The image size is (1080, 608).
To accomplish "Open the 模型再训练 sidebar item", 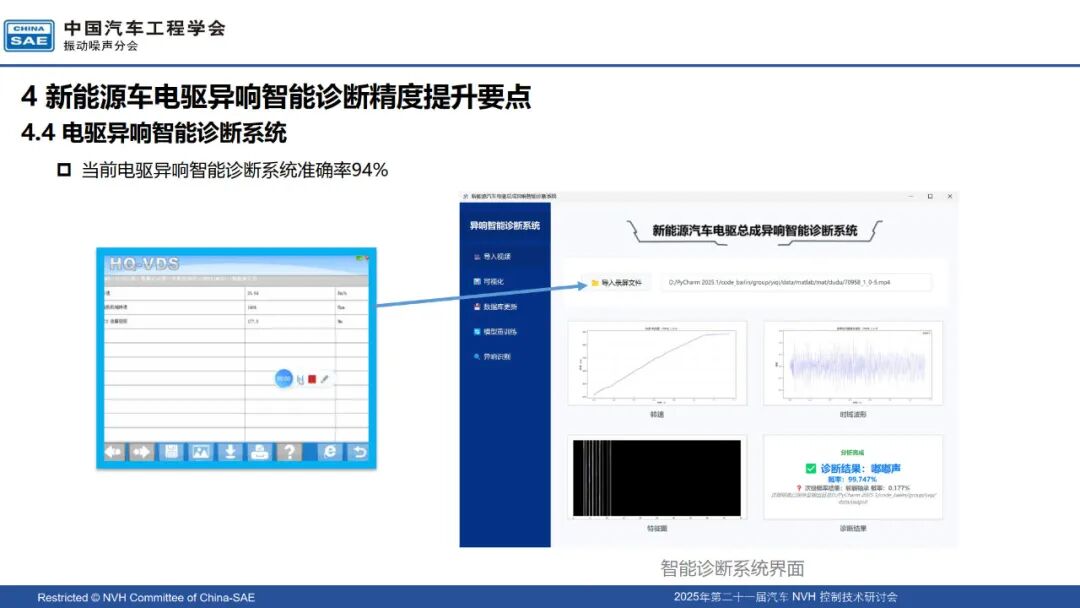I will [496, 331].
